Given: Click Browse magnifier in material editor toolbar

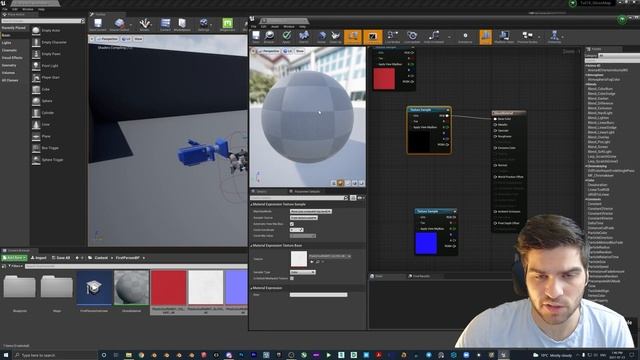Looking at the screenshot, I should pyautogui.click(x=269, y=37).
